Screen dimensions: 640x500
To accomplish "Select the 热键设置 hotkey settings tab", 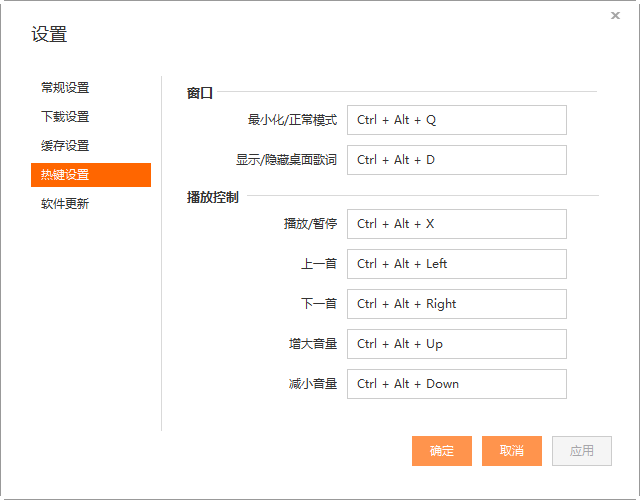I will click(x=90, y=175).
